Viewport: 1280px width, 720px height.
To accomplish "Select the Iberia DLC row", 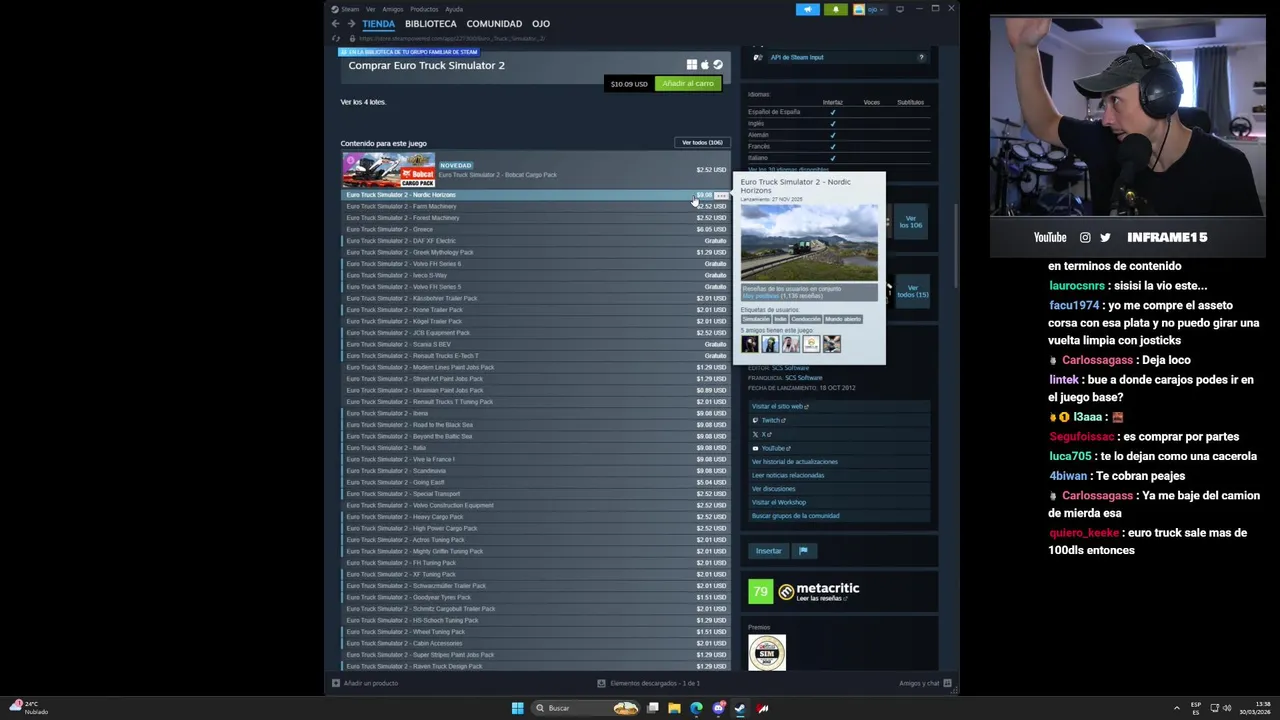I will (x=535, y=413).
